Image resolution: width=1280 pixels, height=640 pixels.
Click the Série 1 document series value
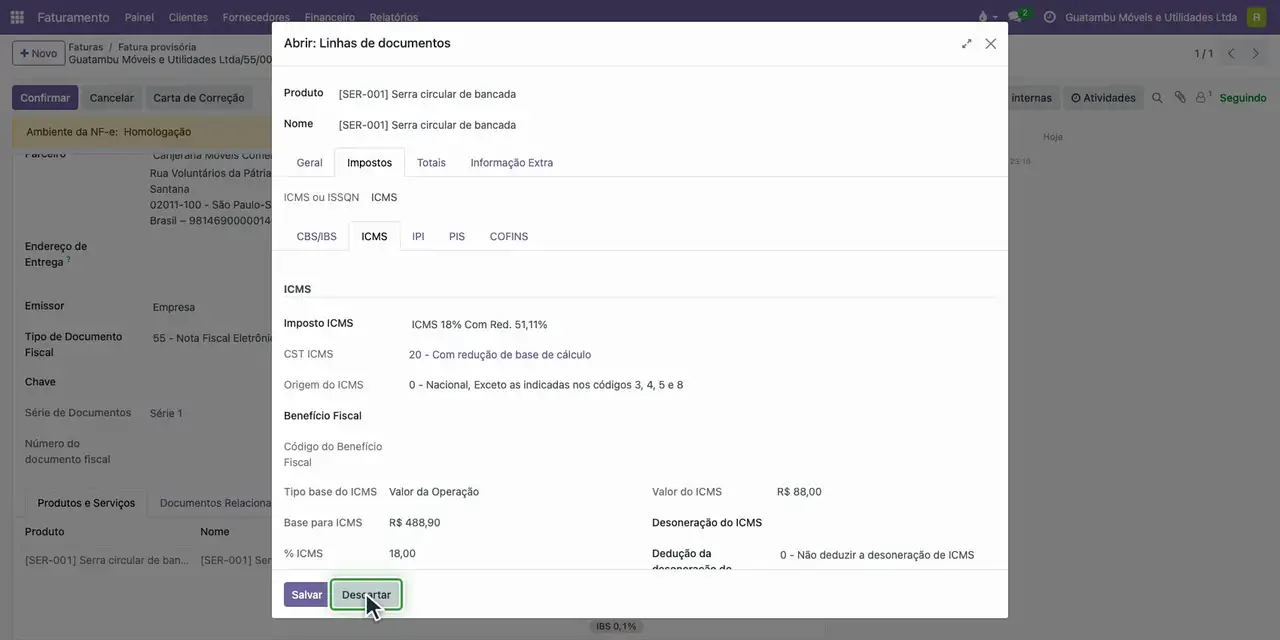click(166, 413)
